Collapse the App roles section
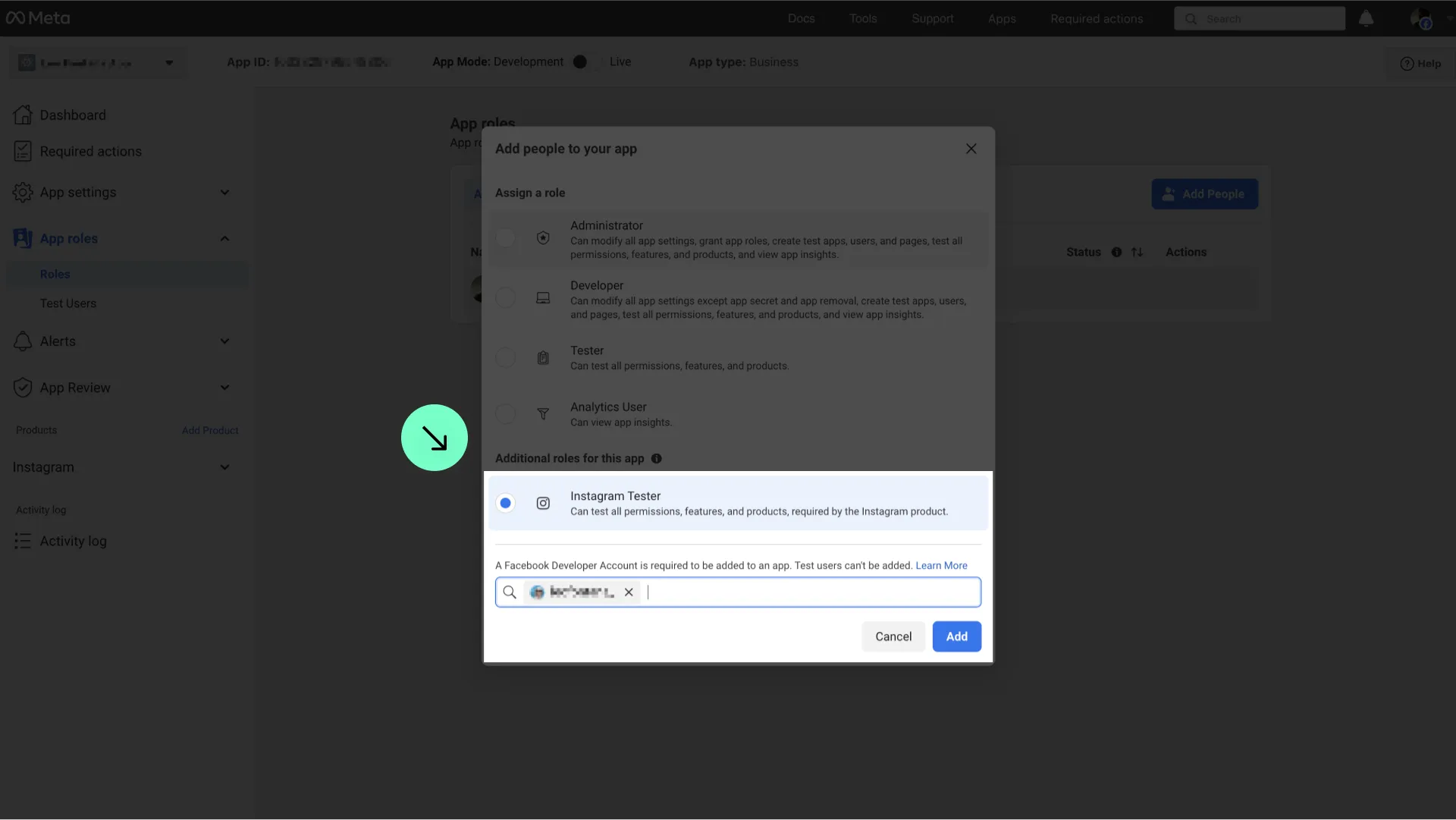This screenshot has width=1456, height=820. tap(224, 238)
